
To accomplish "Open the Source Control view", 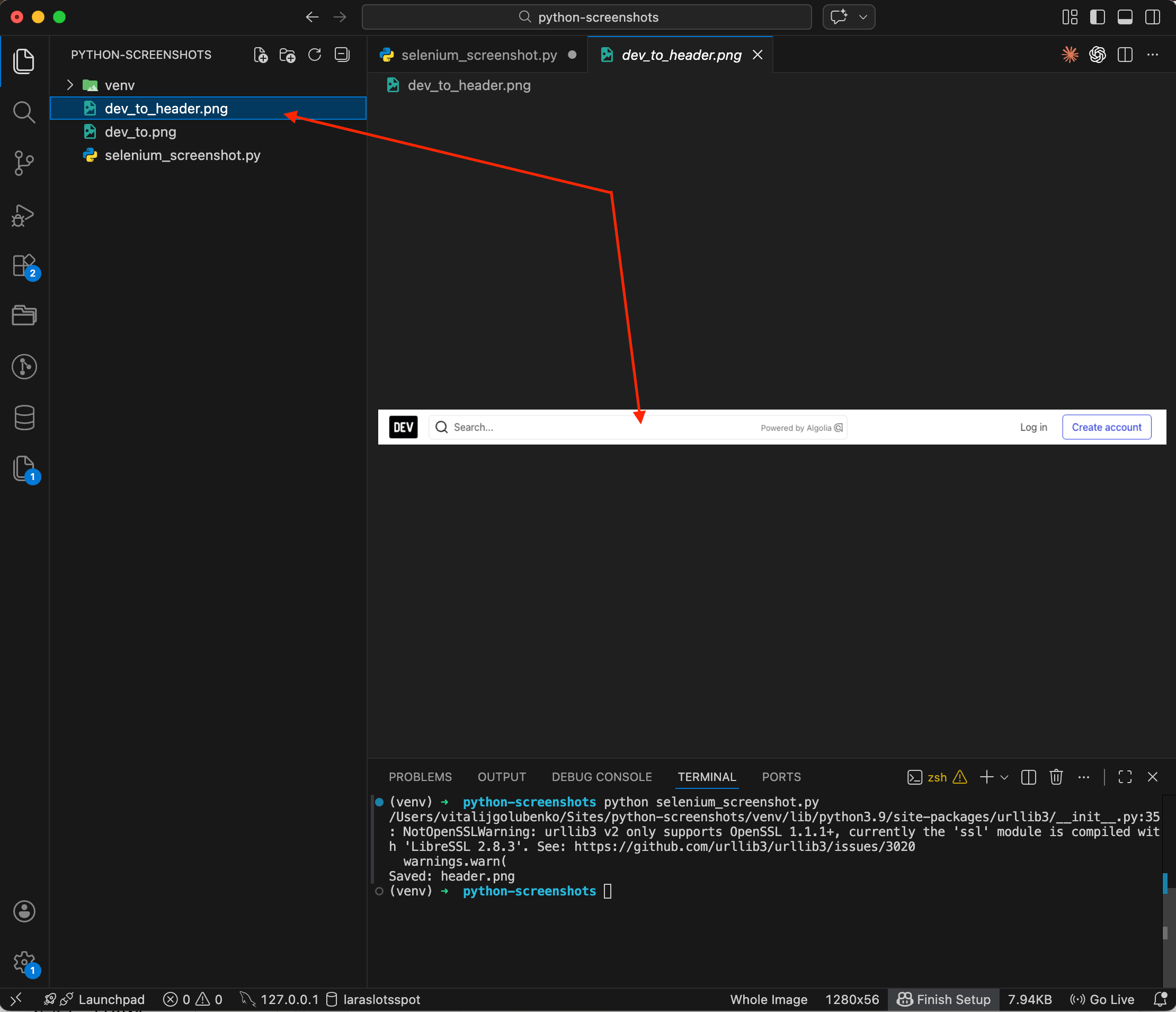I will pyautogui.click(x=24, y=163).
